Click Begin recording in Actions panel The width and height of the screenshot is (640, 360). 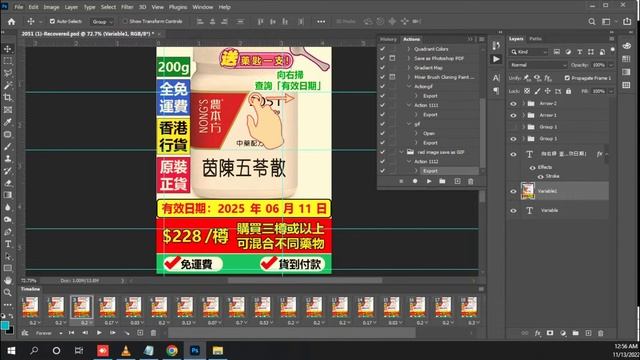pos(415,181)
